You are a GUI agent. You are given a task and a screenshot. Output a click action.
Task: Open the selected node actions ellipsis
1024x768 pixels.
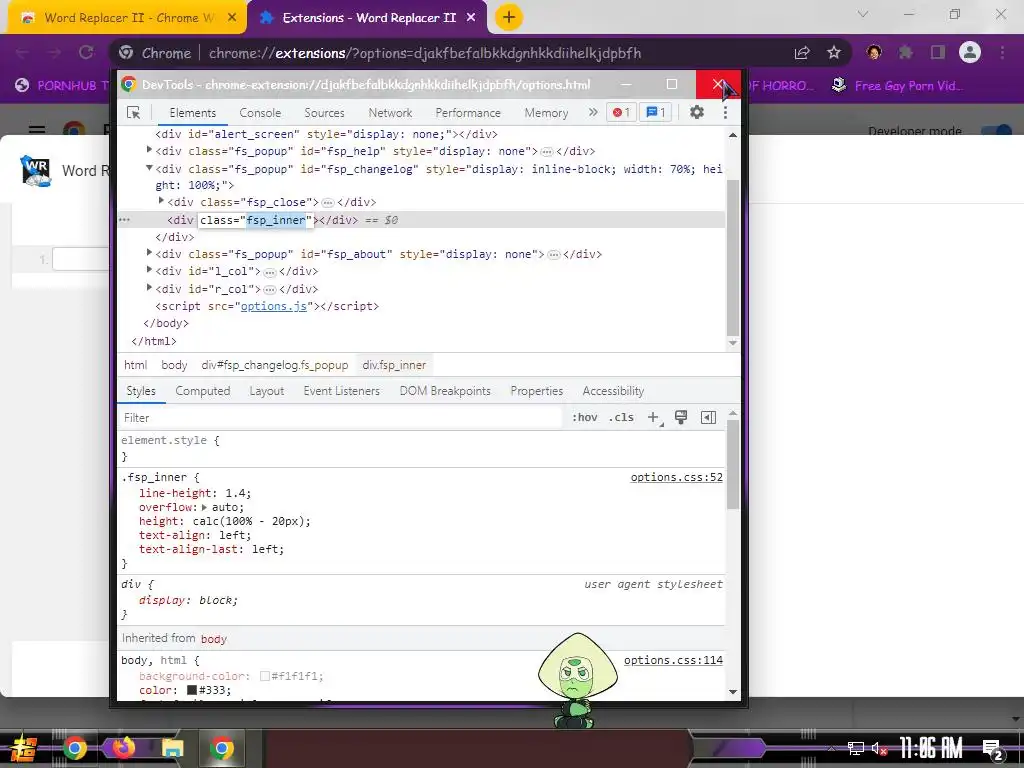point(125,220)
